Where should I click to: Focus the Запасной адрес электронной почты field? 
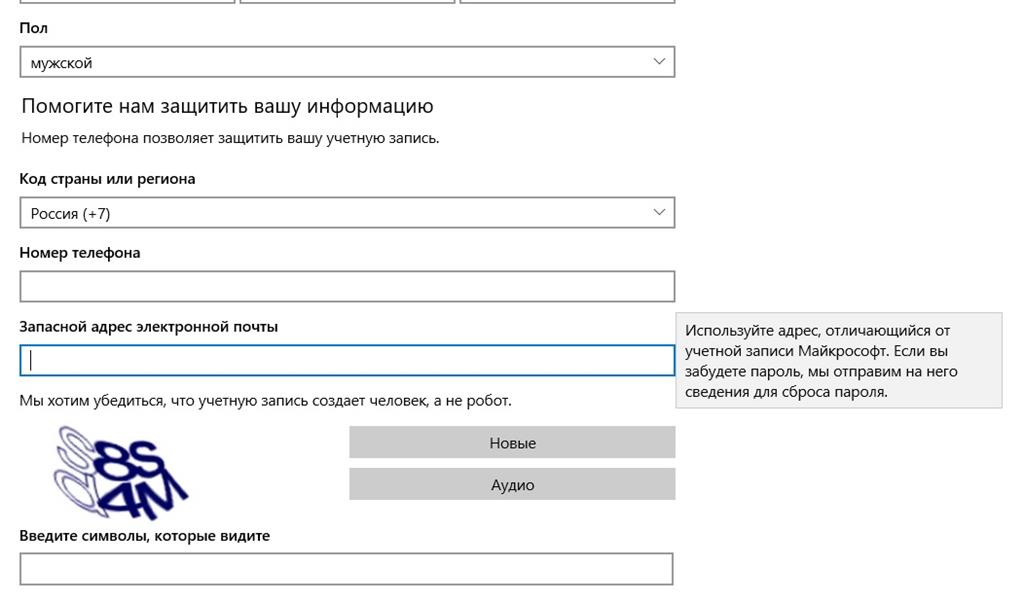tap(347, 361)
